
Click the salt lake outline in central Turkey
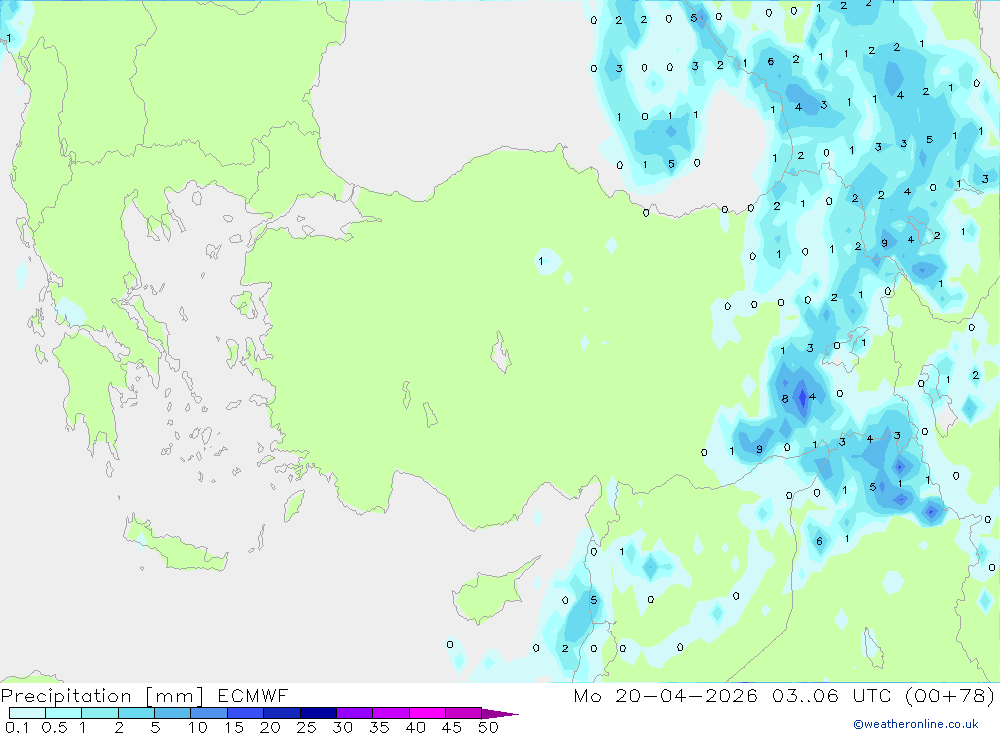pyautogui.click(x=501, y=352)
